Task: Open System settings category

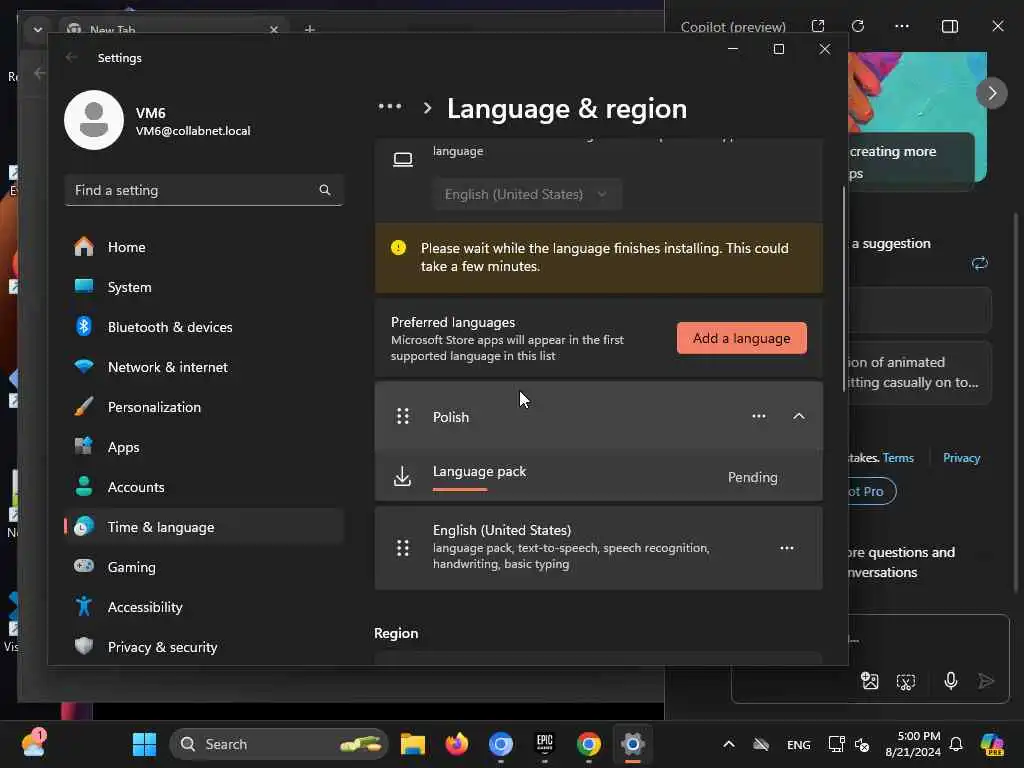Action: tap(204, 287)
